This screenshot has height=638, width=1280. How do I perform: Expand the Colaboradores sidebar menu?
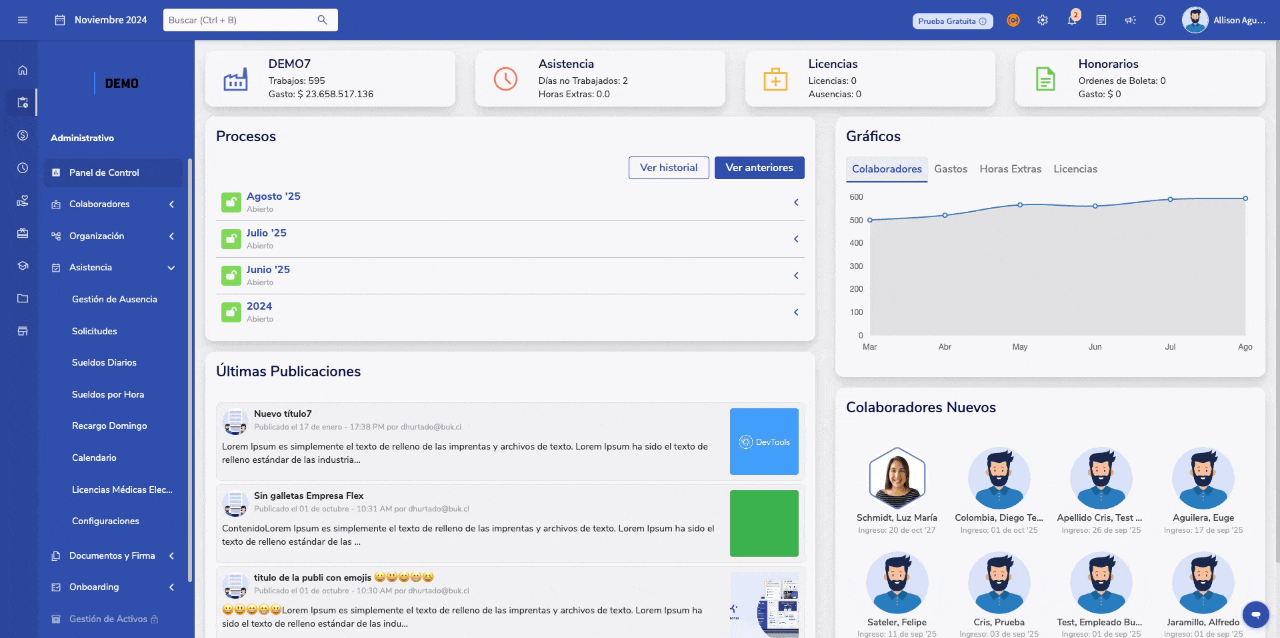[x=115, y=204]
